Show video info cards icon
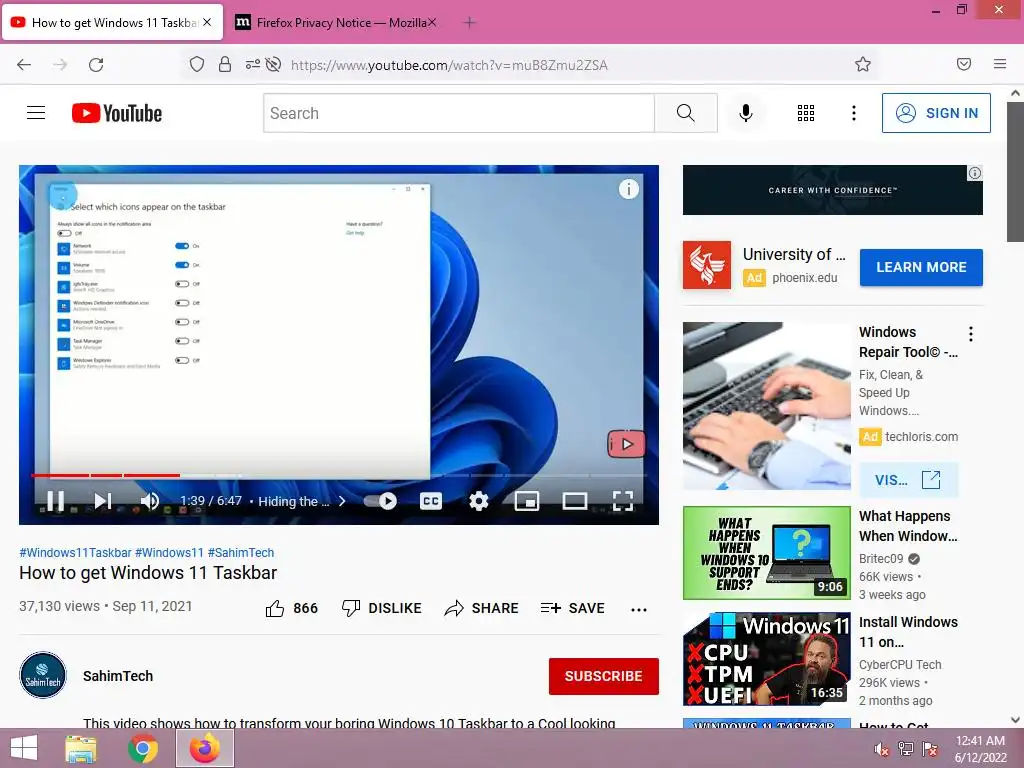The width and height of the screenshot is (1024, 768). 628,189
